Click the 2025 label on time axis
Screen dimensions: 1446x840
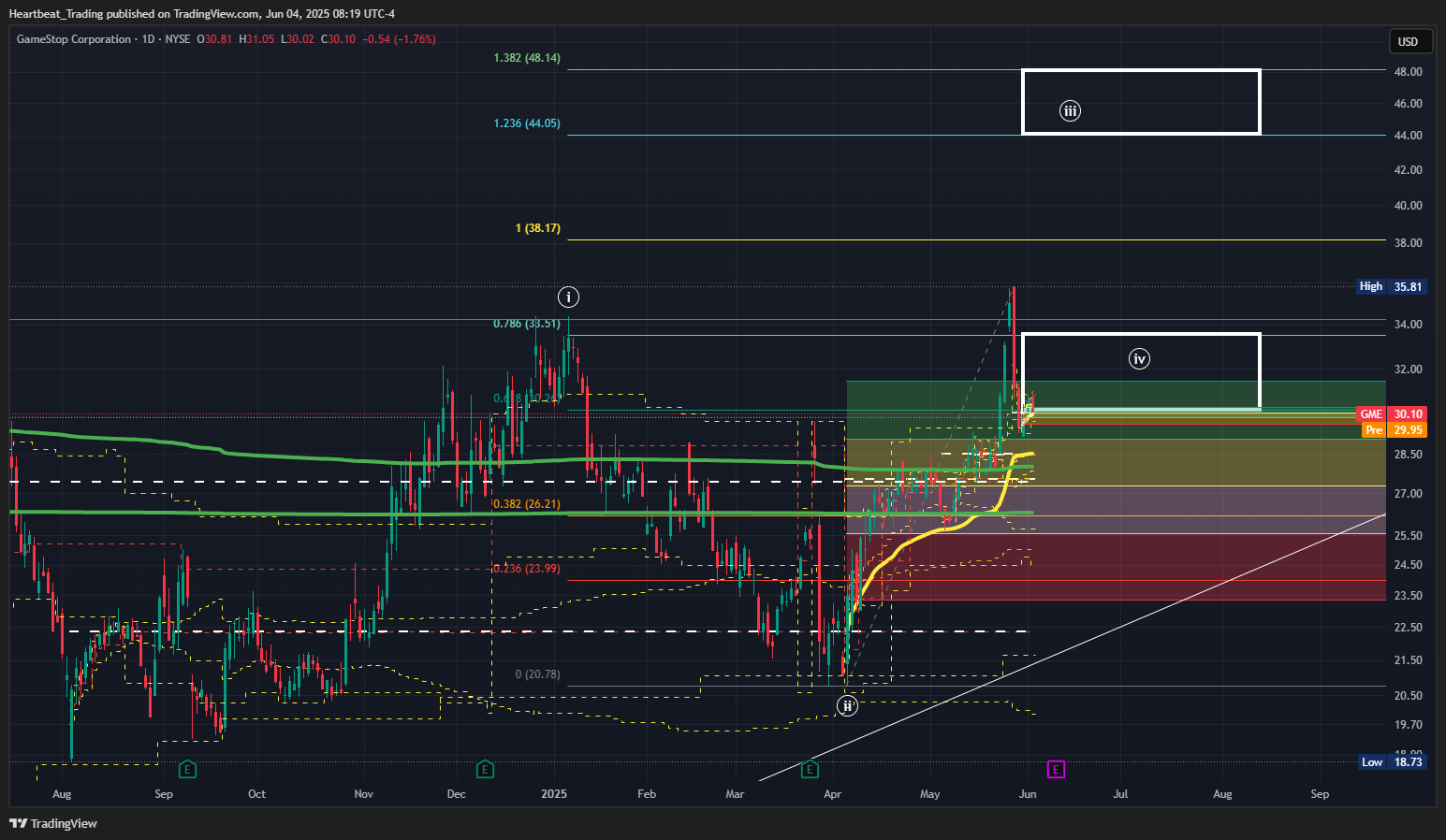pyautogui.click(x=554, y=794)
